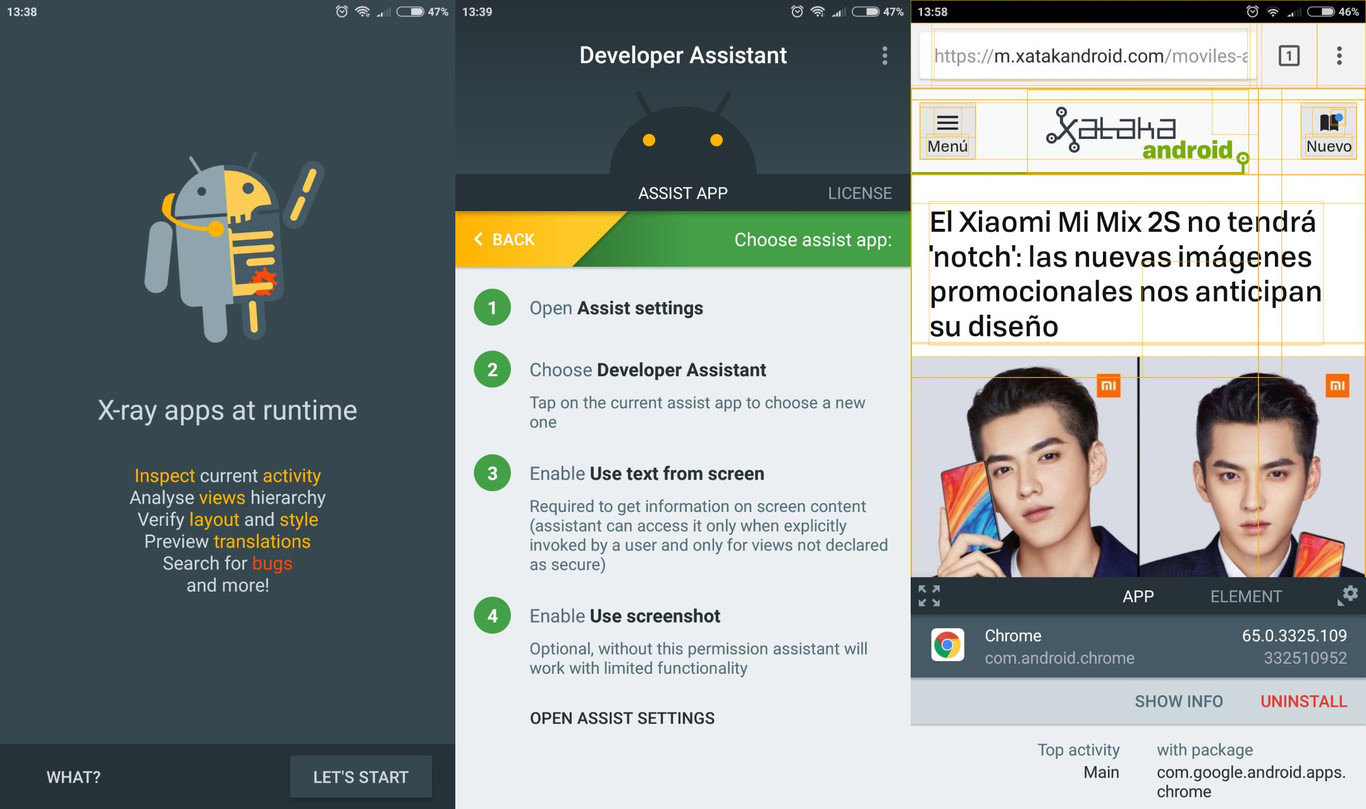Open the Xataka Menú hamburger icon

tap(946, 124)
